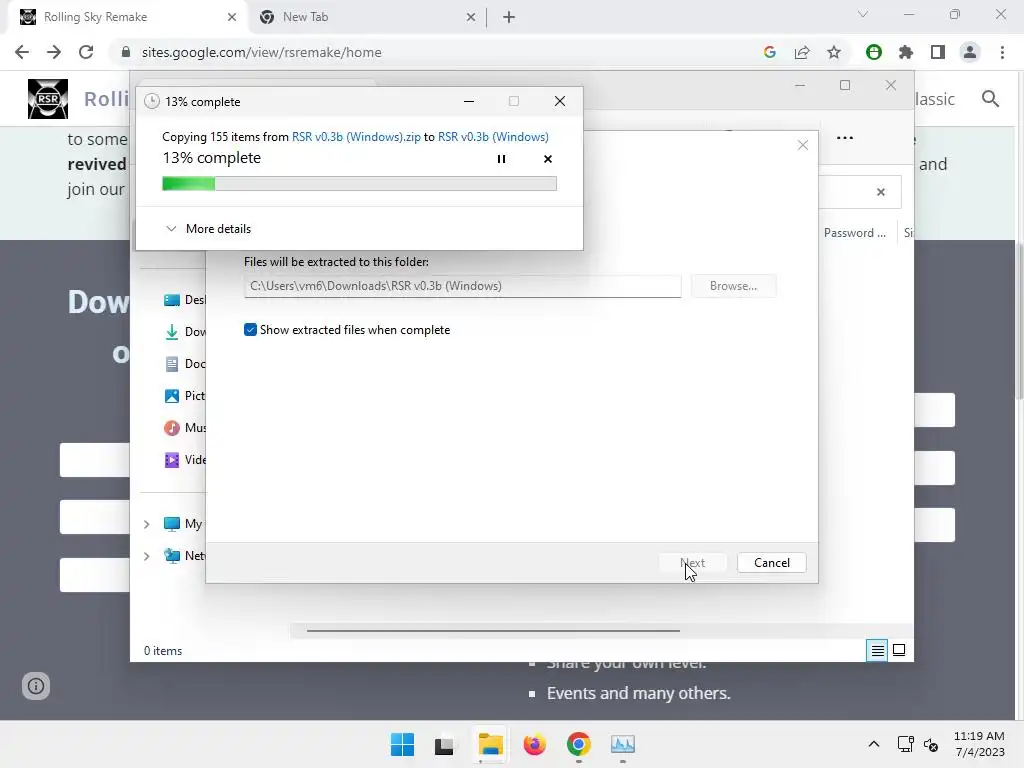This screenshot has height=768, width=1024.
Task: Toggle Chrome side panel
Action: pos(938,52)
